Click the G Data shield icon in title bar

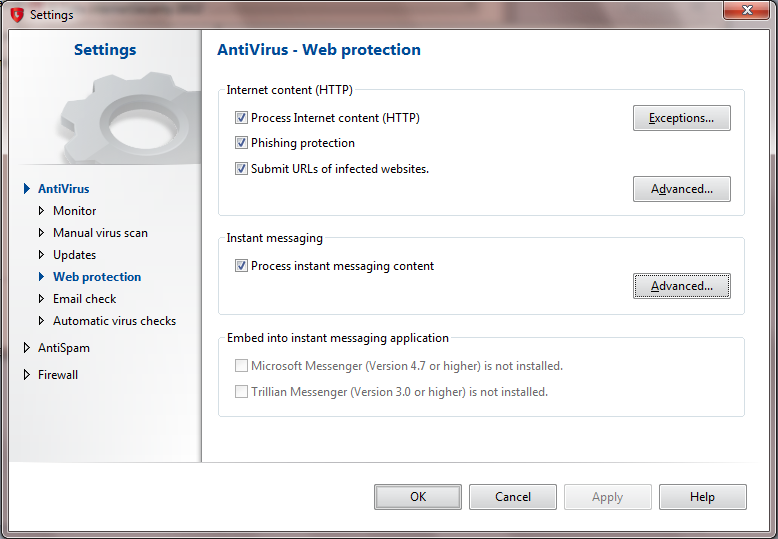(x=16, y=15)
